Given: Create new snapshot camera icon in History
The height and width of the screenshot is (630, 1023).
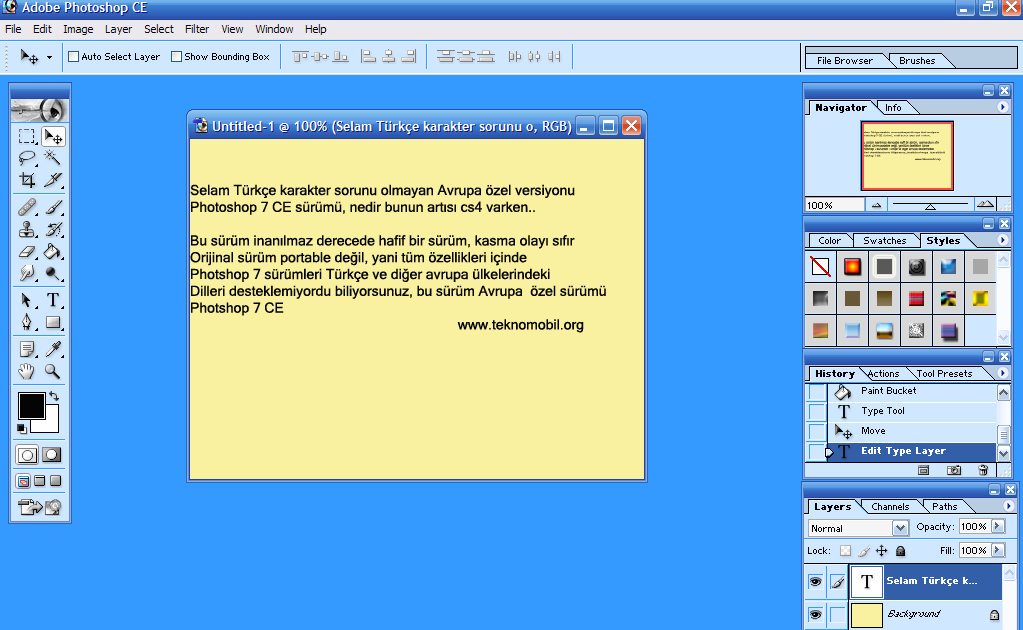Looking at the screenshot, I should (x=954, y=470).
